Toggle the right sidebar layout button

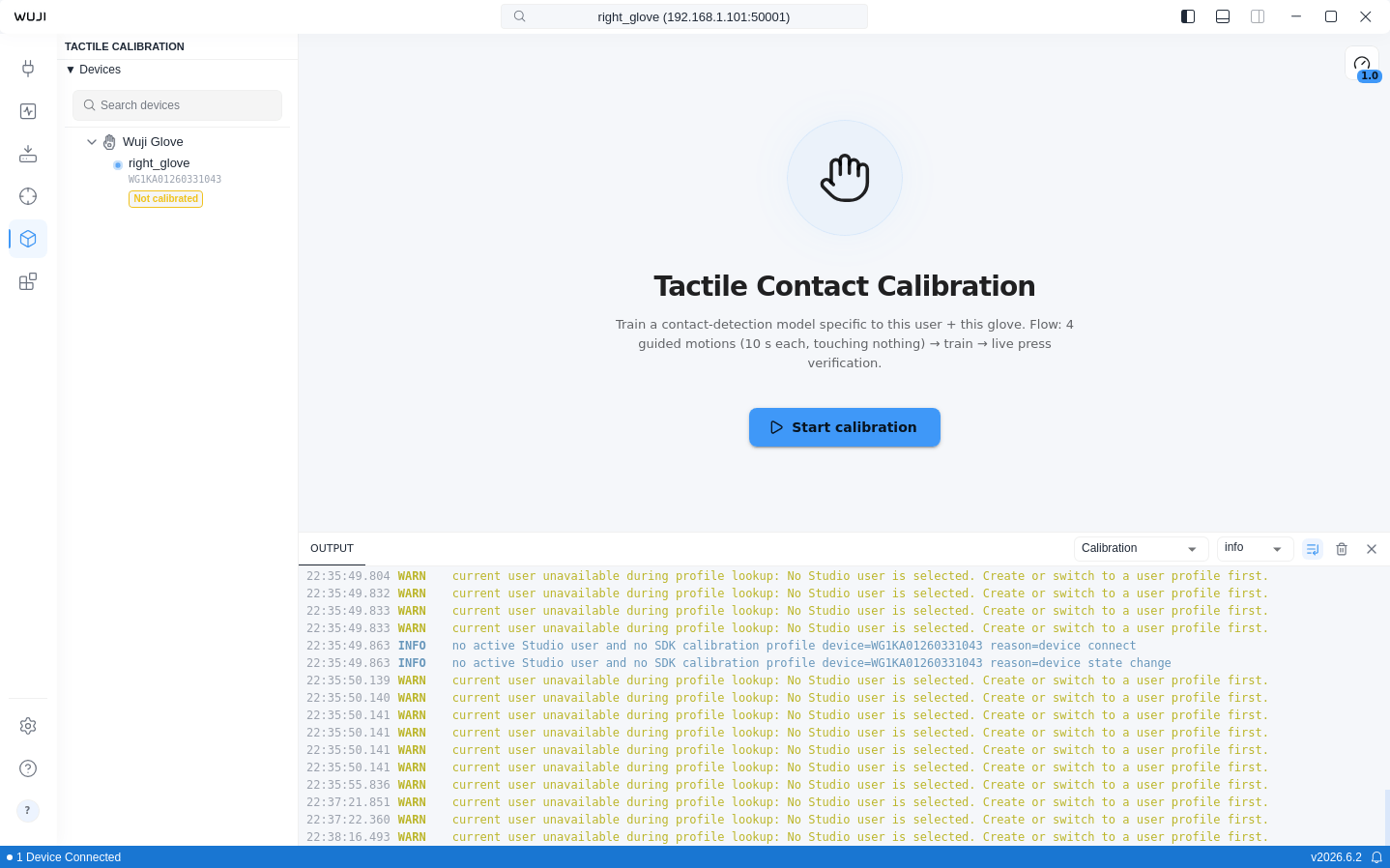tap(1258, 16)
